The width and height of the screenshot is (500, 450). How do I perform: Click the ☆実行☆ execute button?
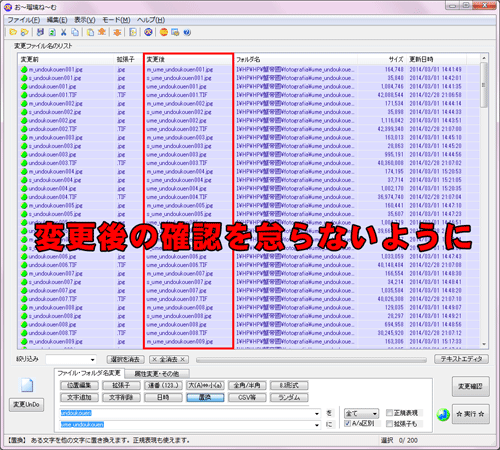[470, 414]
